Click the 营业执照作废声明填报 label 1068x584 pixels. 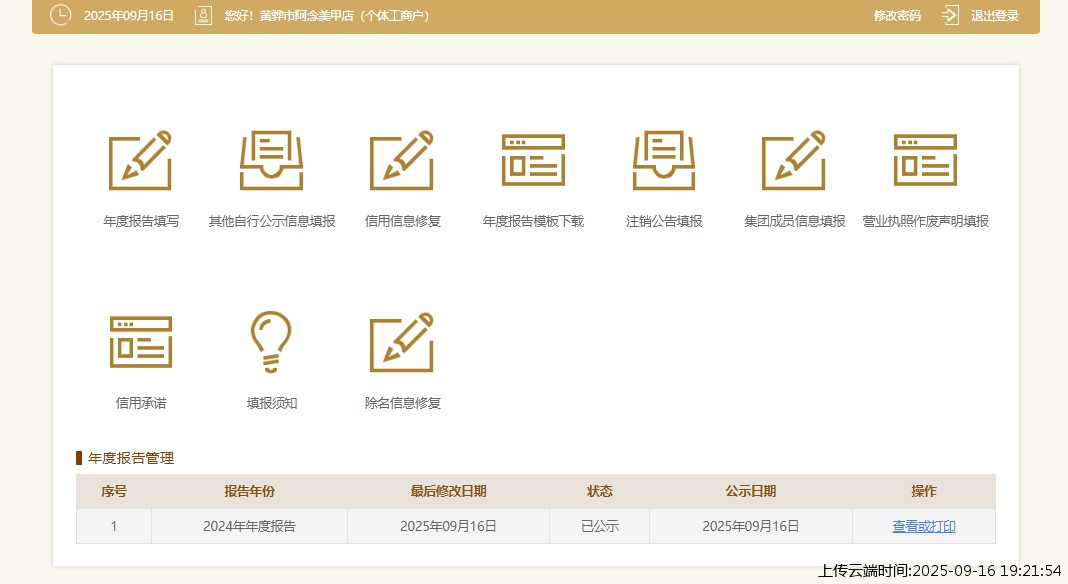coord(925,221)
